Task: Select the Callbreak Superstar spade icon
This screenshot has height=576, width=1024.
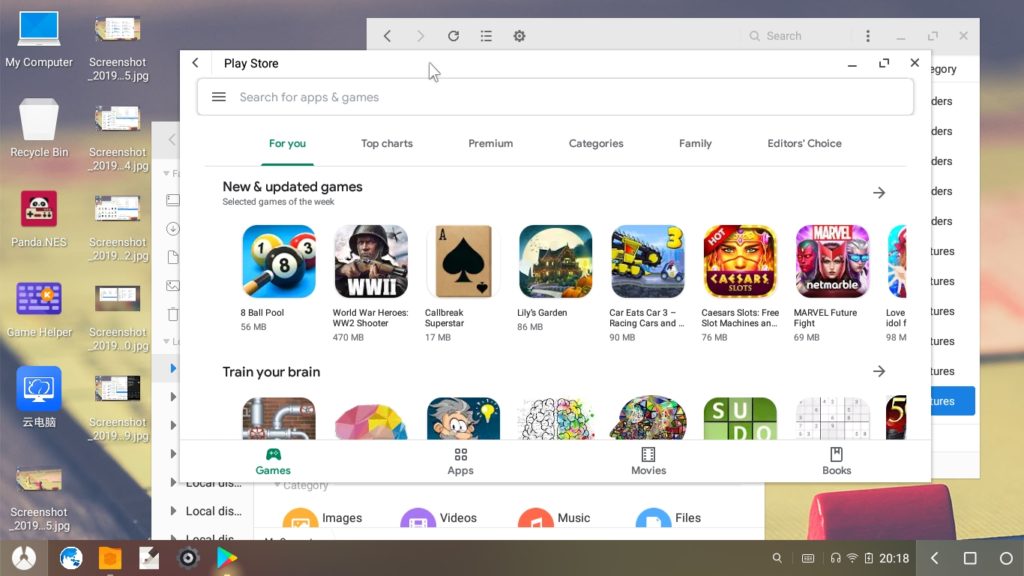Action: tap(463, 261)
